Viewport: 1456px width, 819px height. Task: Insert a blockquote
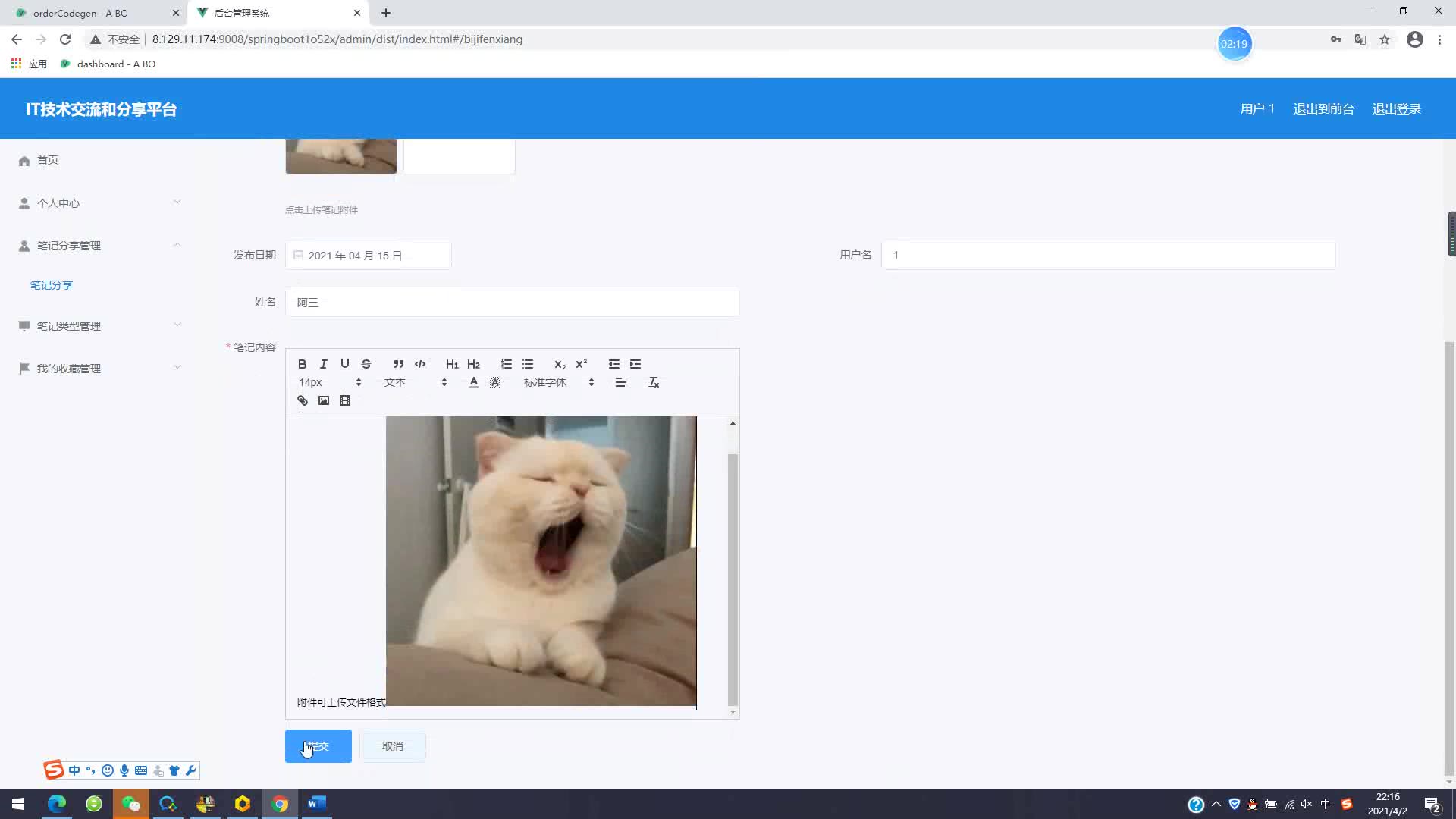398,364
